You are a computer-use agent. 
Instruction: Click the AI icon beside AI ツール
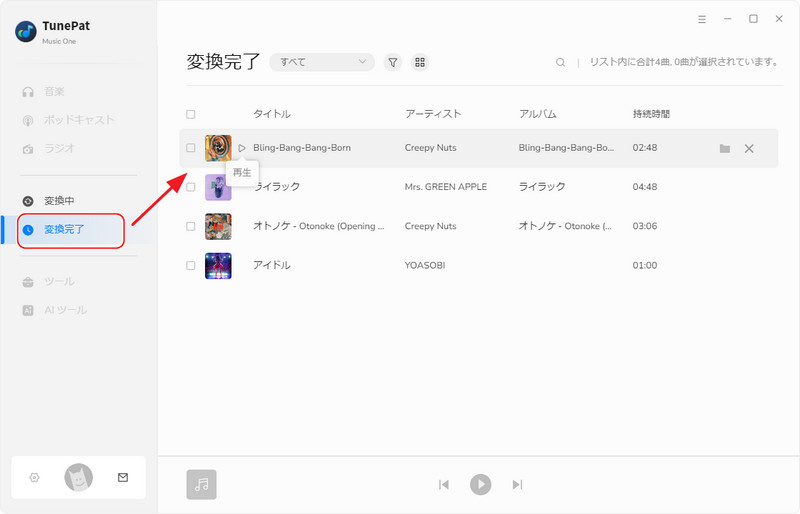(28, 310)
